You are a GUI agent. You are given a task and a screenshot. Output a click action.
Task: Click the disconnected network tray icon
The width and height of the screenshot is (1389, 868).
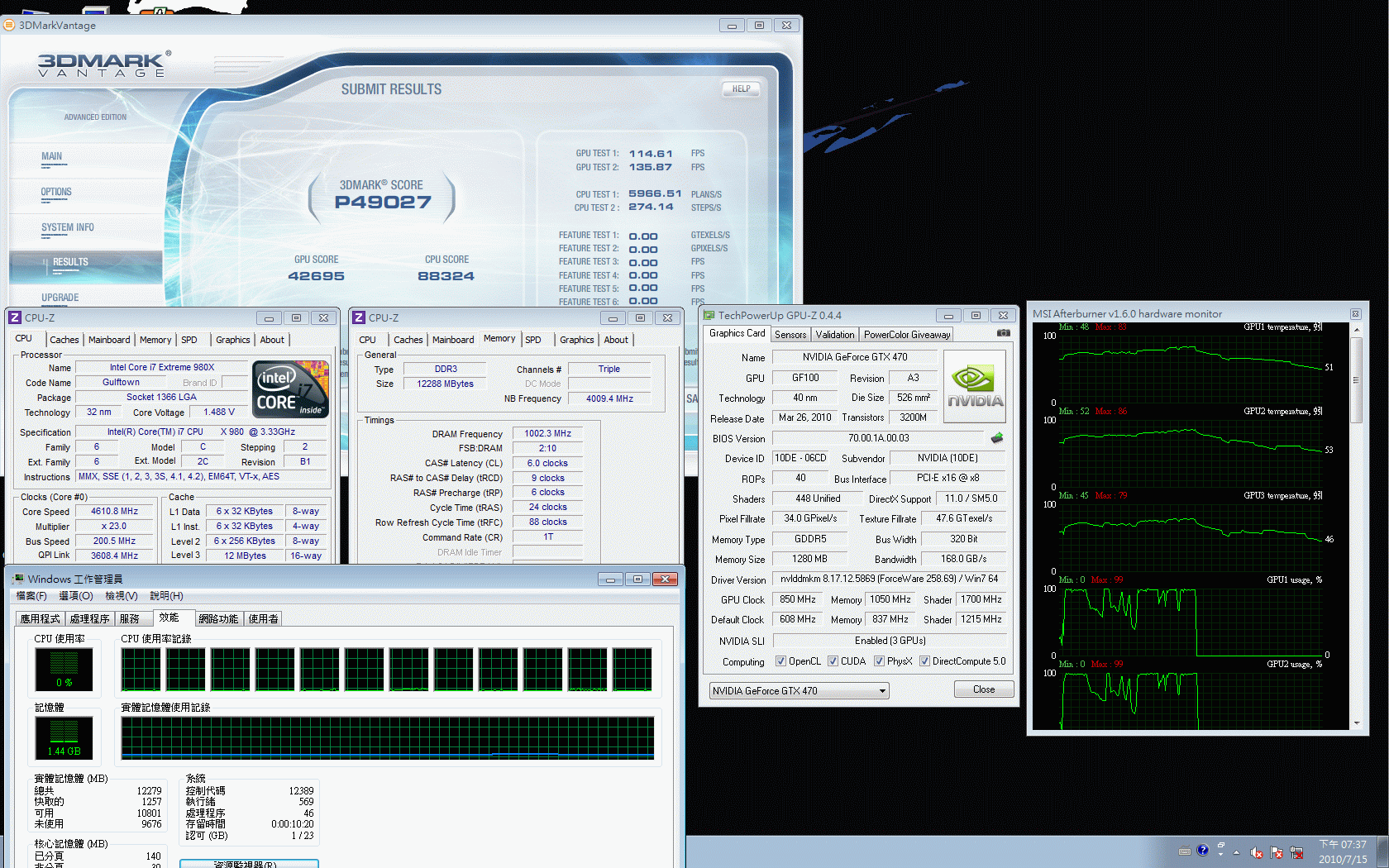(x=1296, y=852)
